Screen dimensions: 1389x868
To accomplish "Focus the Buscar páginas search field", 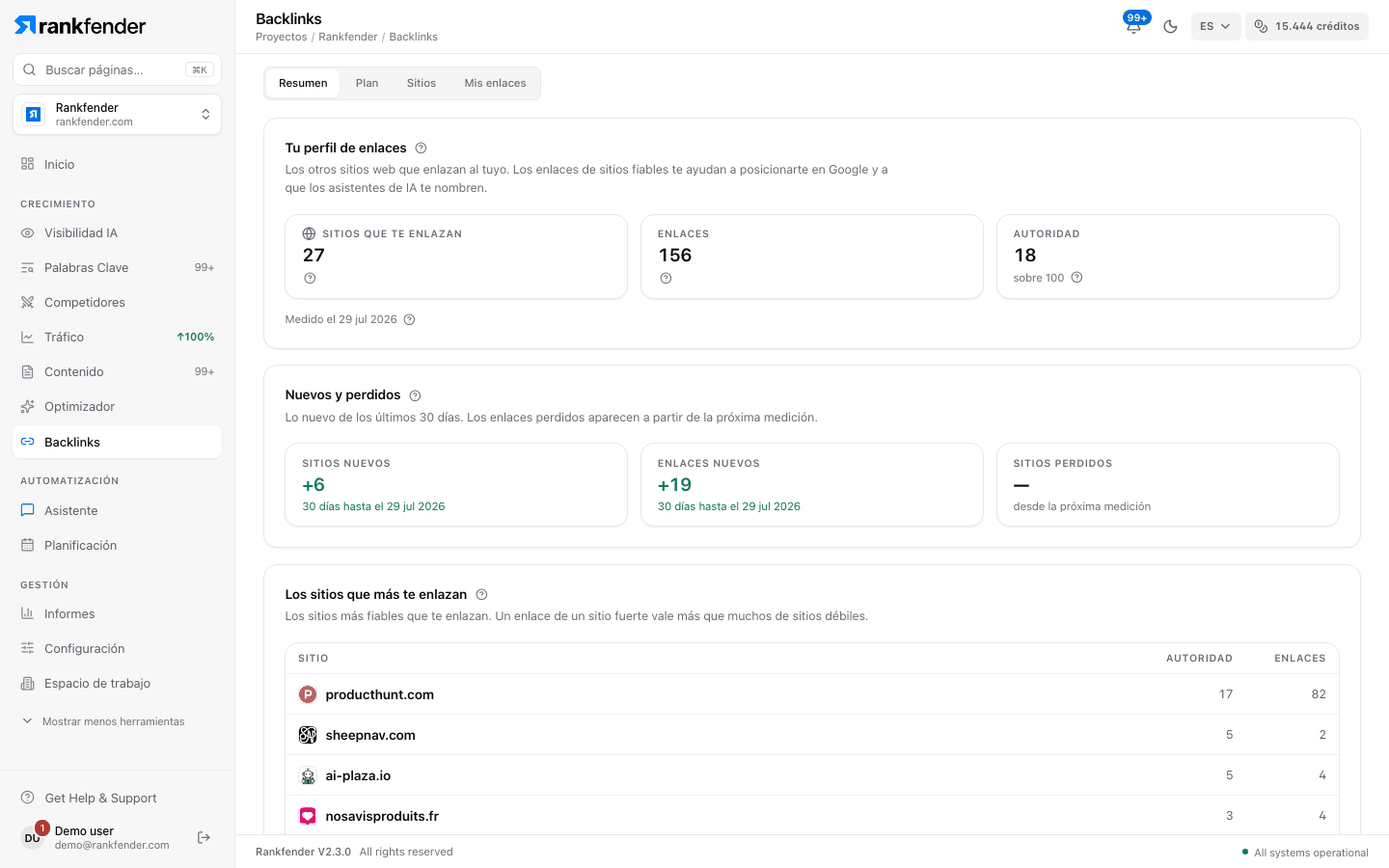I will [x=118, y=69].
